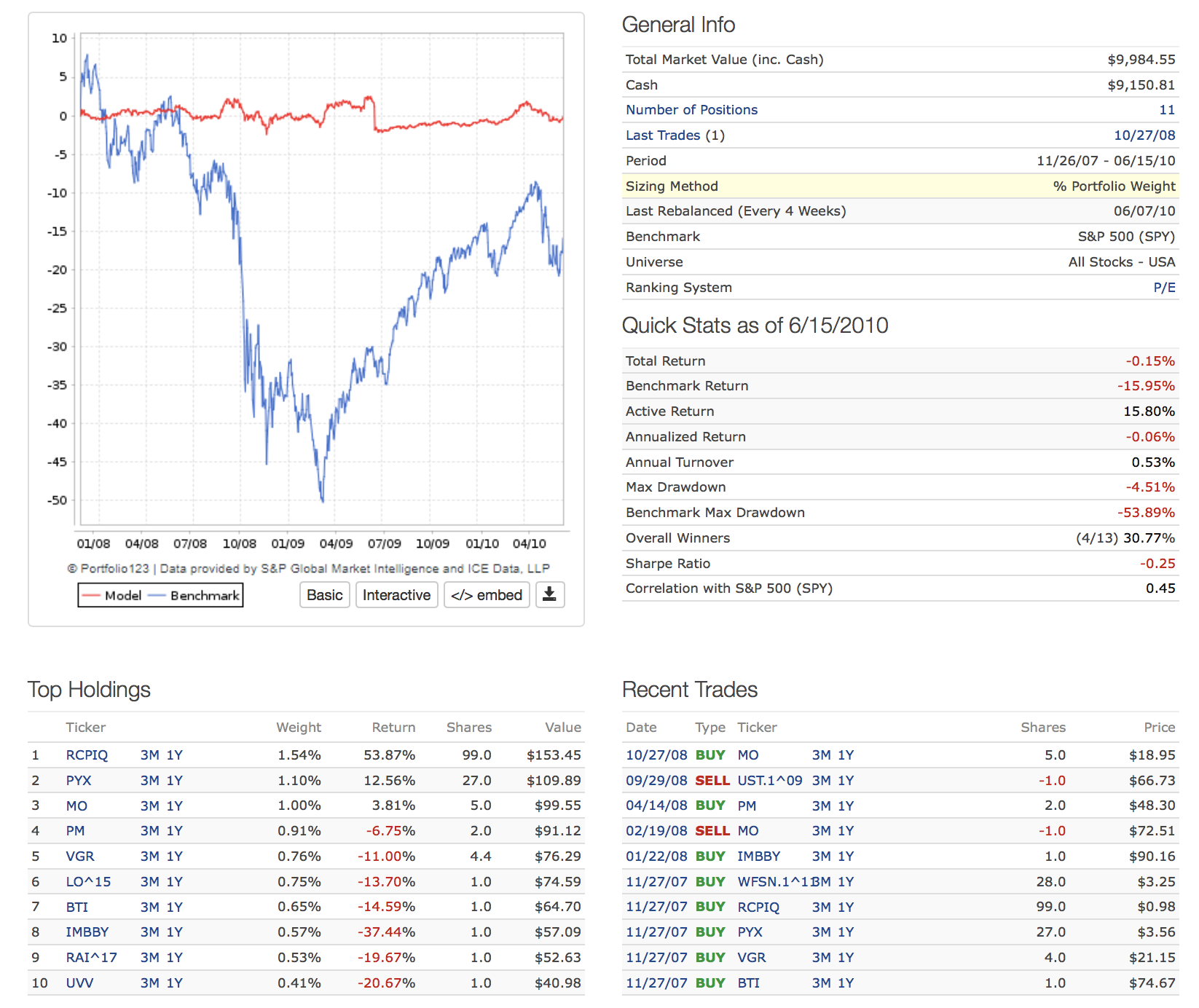Open the P/E ranking system link
This screenshot has width=1199, height=1008.
click(x=1163, y=288)
